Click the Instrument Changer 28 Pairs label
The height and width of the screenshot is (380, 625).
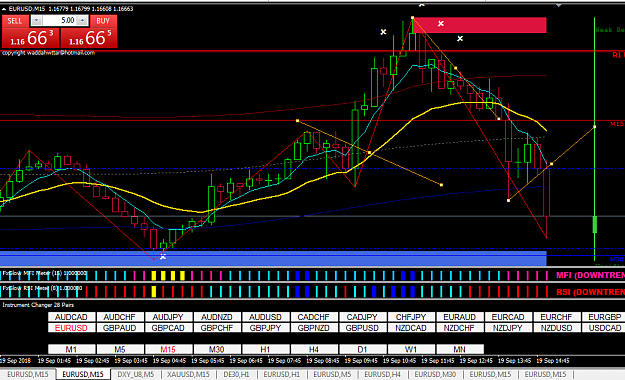pos(38,305)
